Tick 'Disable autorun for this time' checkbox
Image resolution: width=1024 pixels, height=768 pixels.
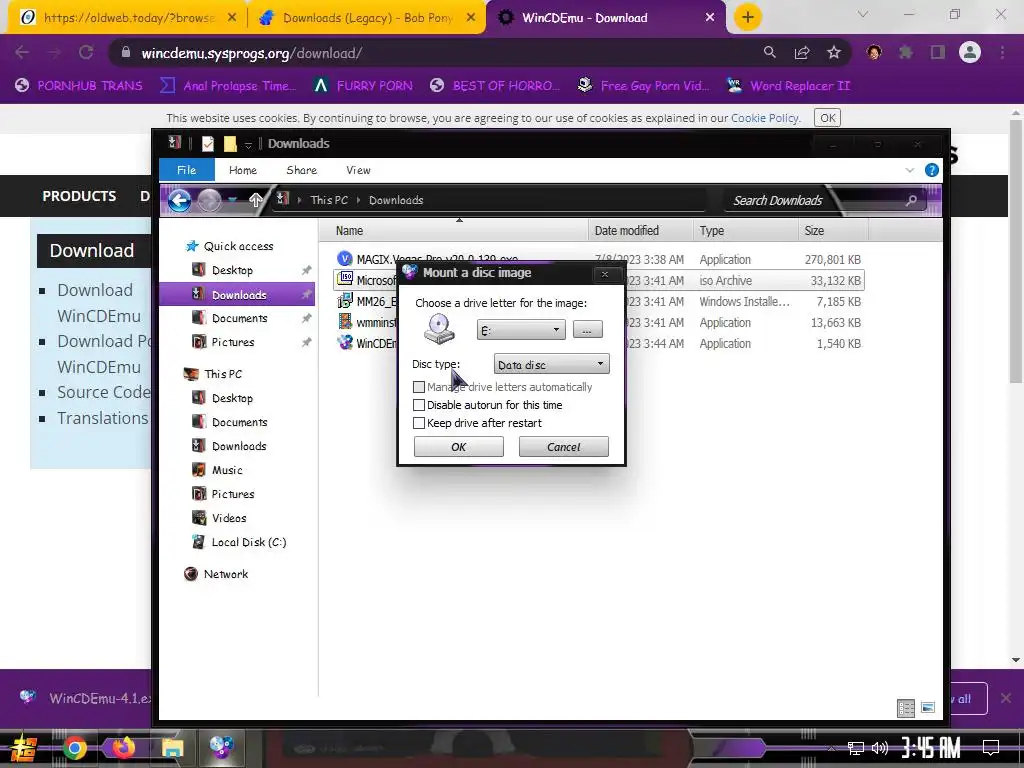tap(419, 405)
